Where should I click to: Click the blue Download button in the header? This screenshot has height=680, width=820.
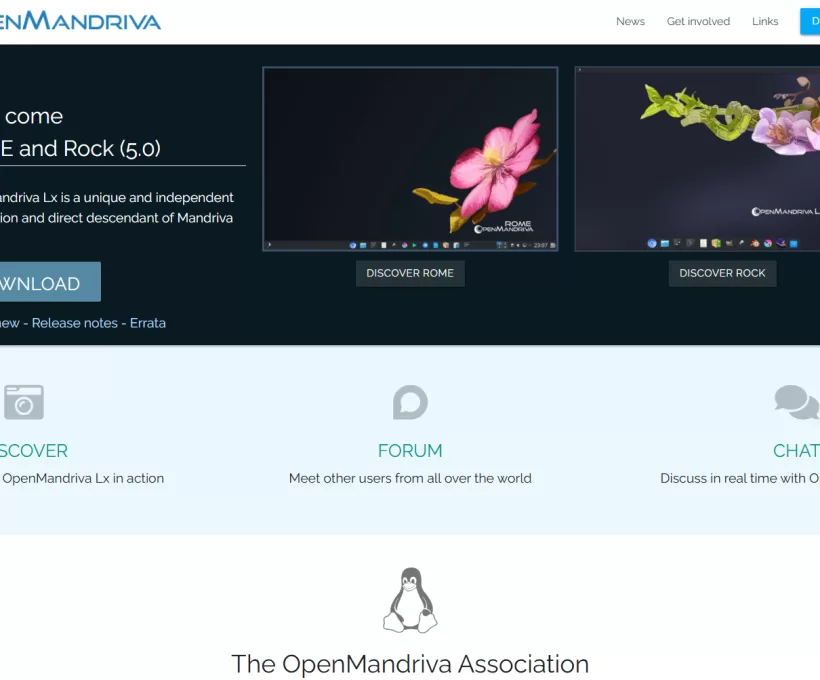coord(810,21)
